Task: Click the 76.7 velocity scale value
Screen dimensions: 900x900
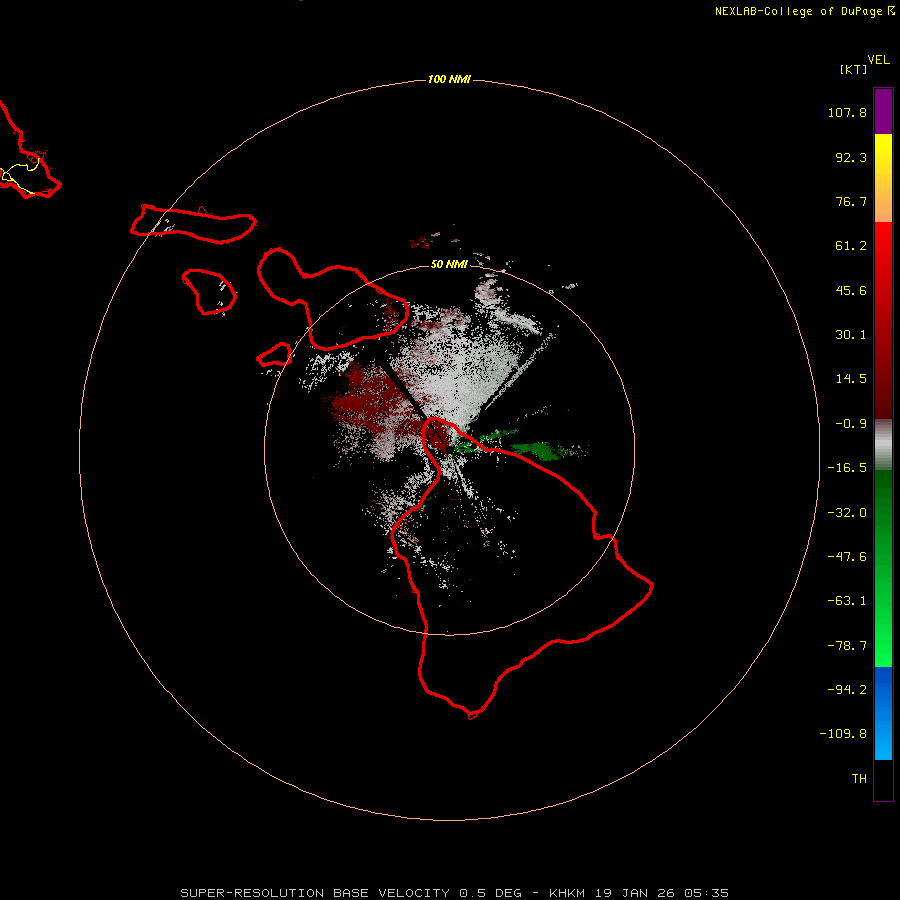Action: point(851,201)
